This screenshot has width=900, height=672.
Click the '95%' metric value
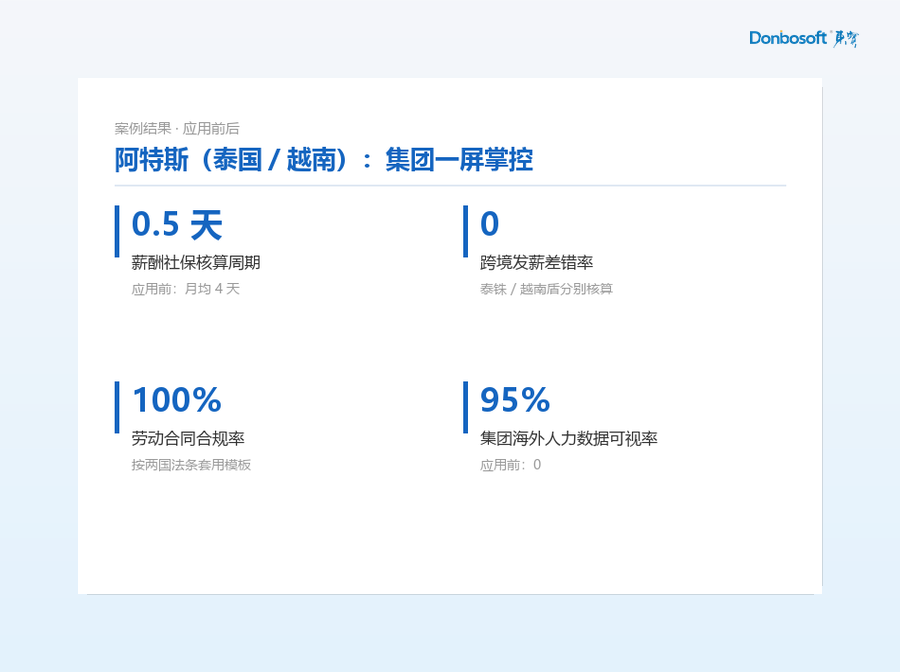[515, 399]
